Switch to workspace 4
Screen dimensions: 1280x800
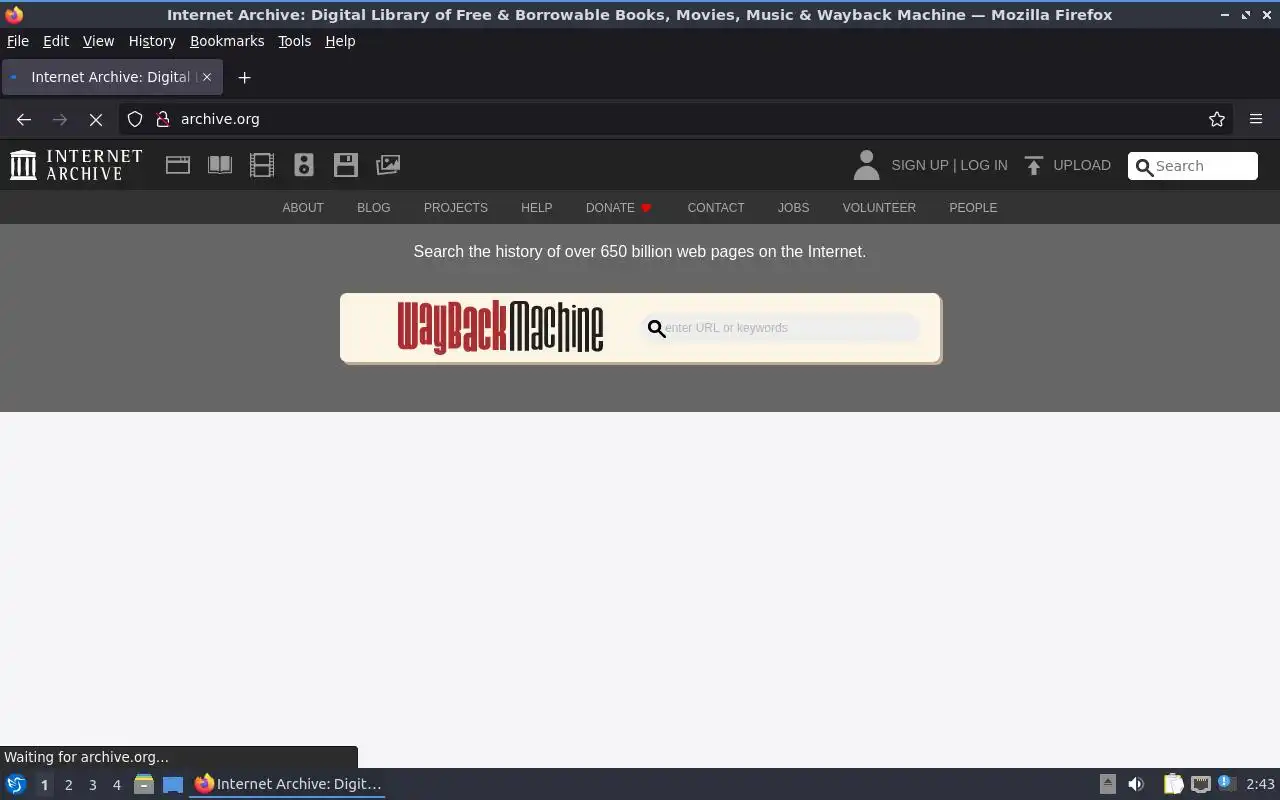tap(116, 785)
